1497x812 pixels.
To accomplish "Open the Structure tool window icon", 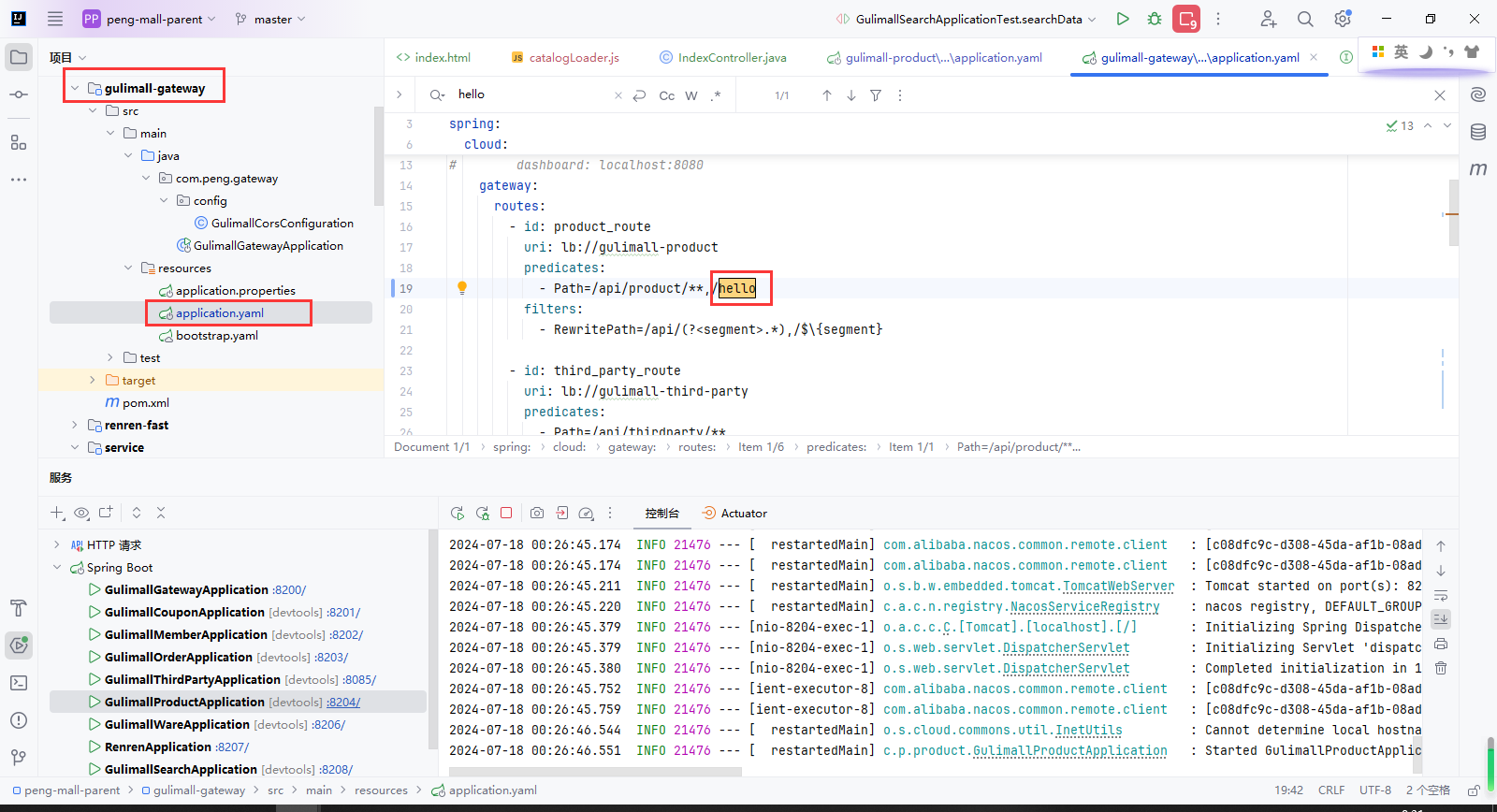I will coord(19,142).
